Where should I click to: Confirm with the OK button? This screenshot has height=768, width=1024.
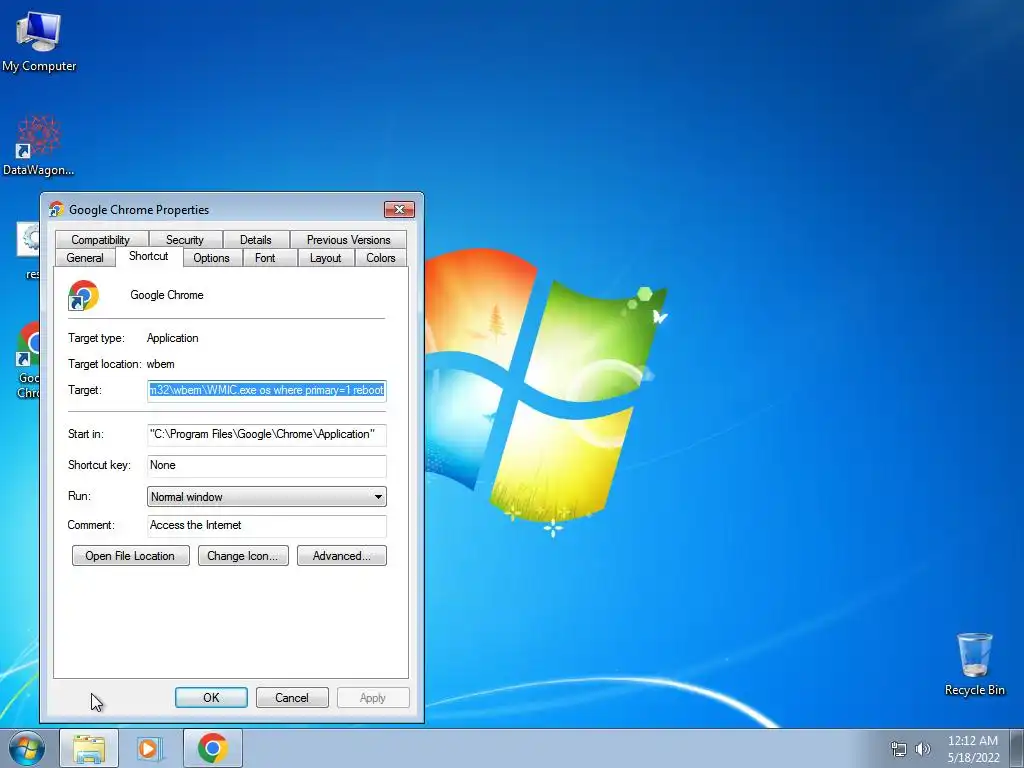coord(211,697)
